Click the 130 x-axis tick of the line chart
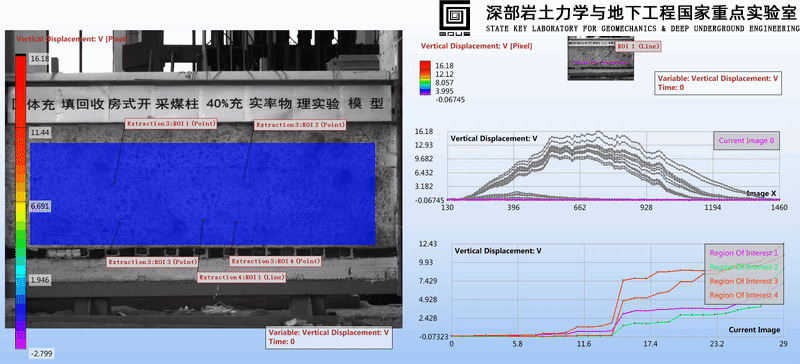Screen dimensions: 800x364 click(447, 208)
